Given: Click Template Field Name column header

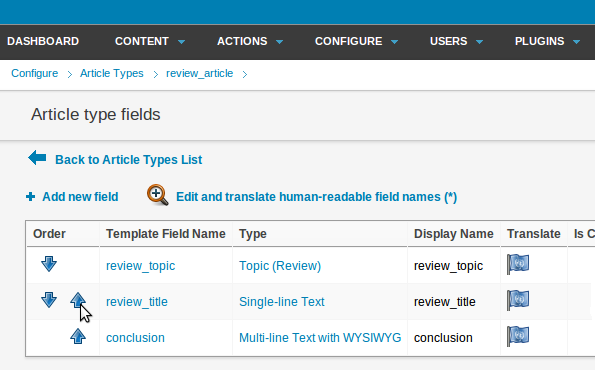Looking at the screenshot, I should coord(166,234).
